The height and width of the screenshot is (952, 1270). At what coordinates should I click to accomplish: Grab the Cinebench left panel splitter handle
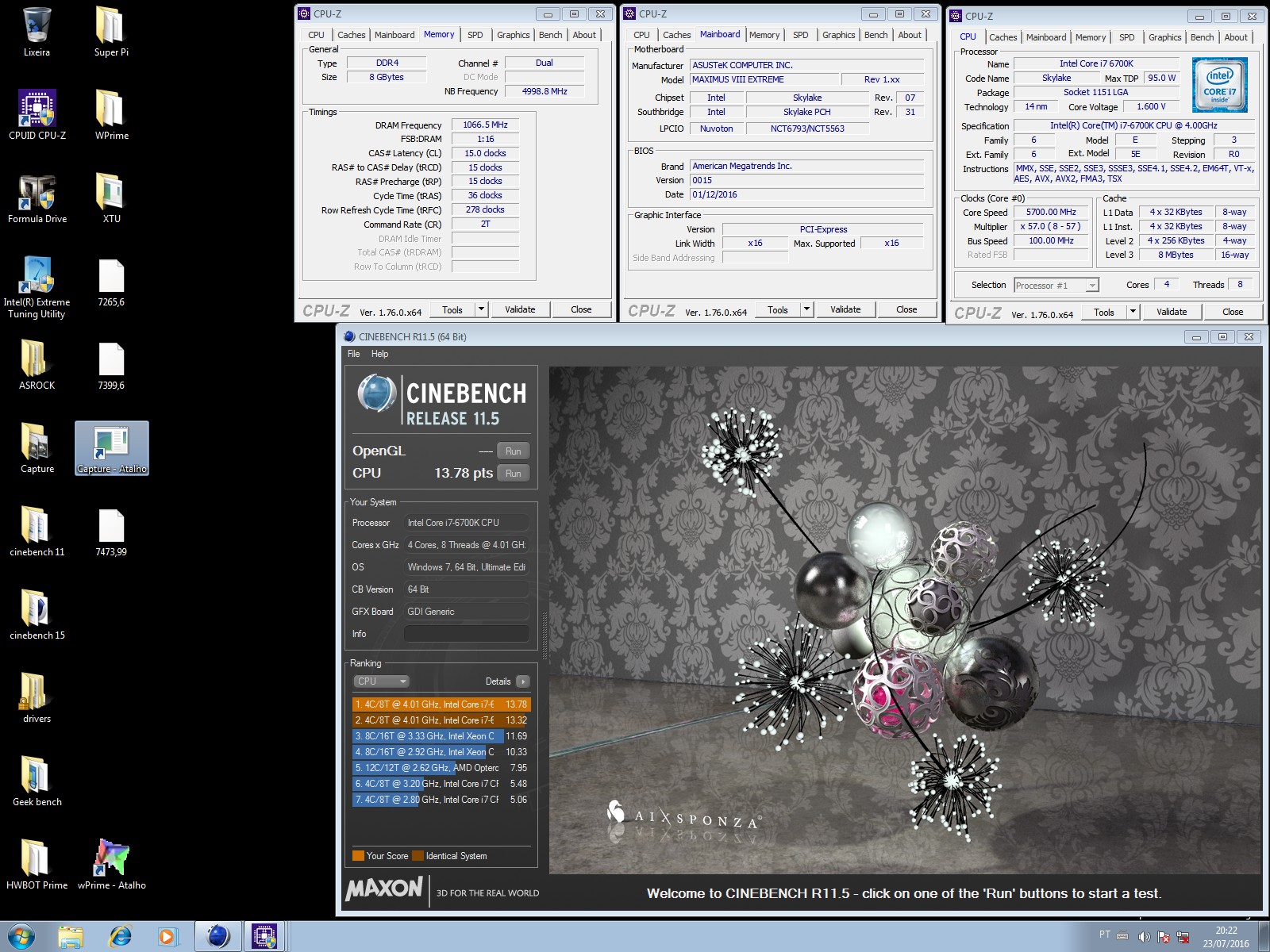(x=545, y=636)
